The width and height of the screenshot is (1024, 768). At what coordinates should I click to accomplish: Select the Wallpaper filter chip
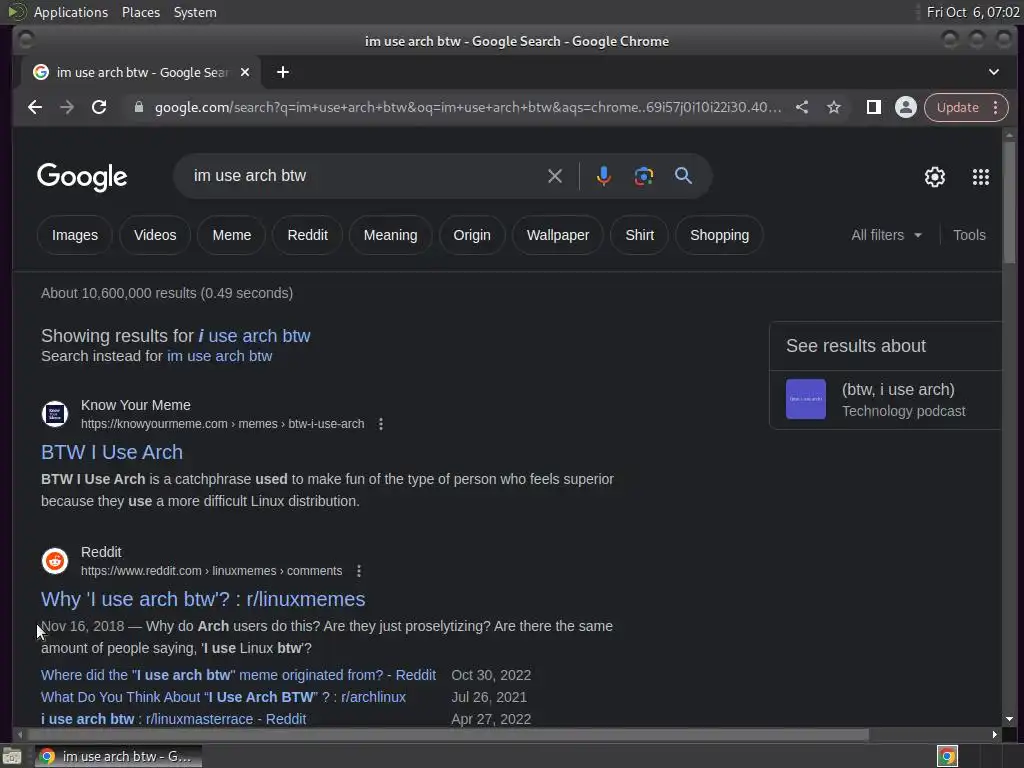[558, 235]
